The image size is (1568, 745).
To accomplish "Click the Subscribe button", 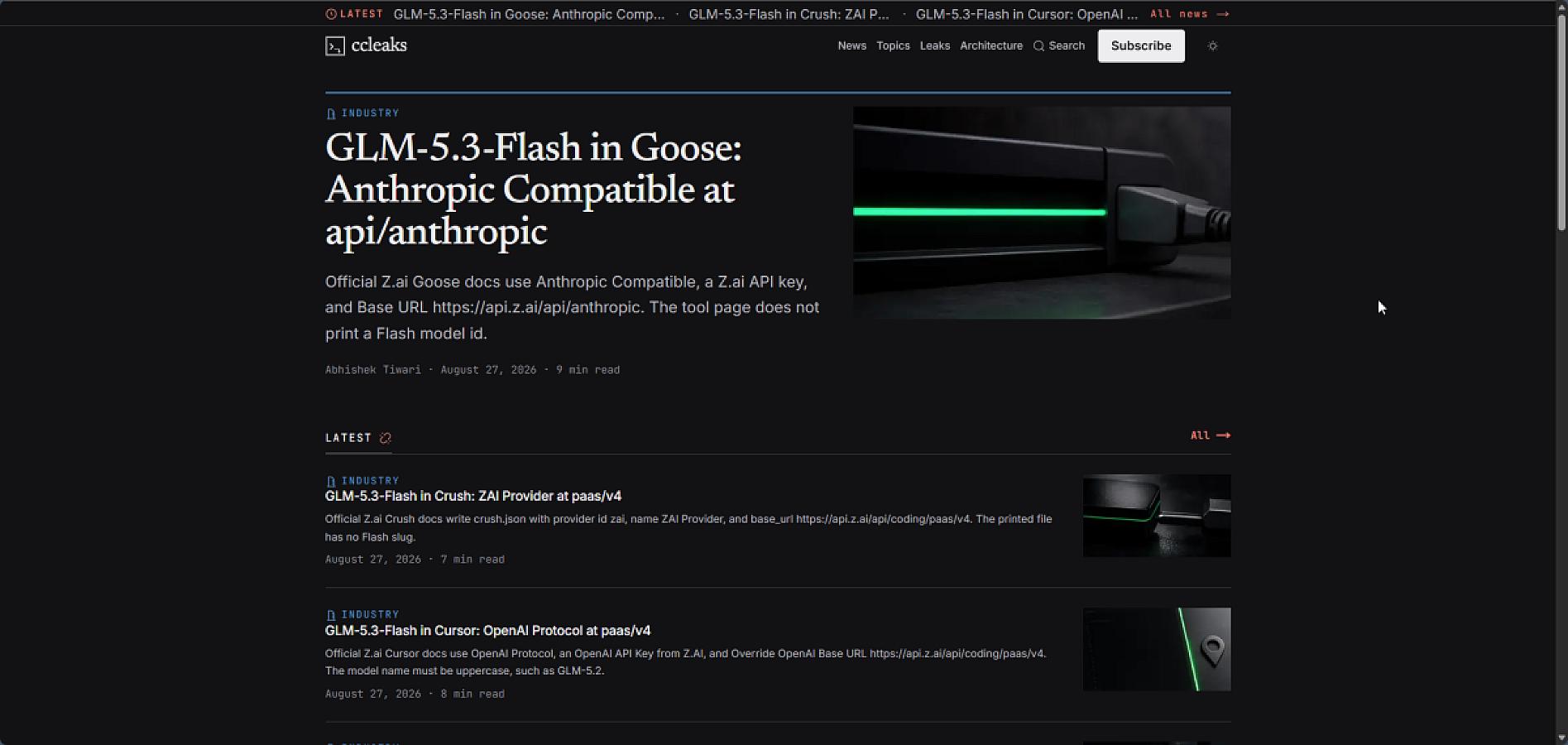I will (x=1141, y=46).
